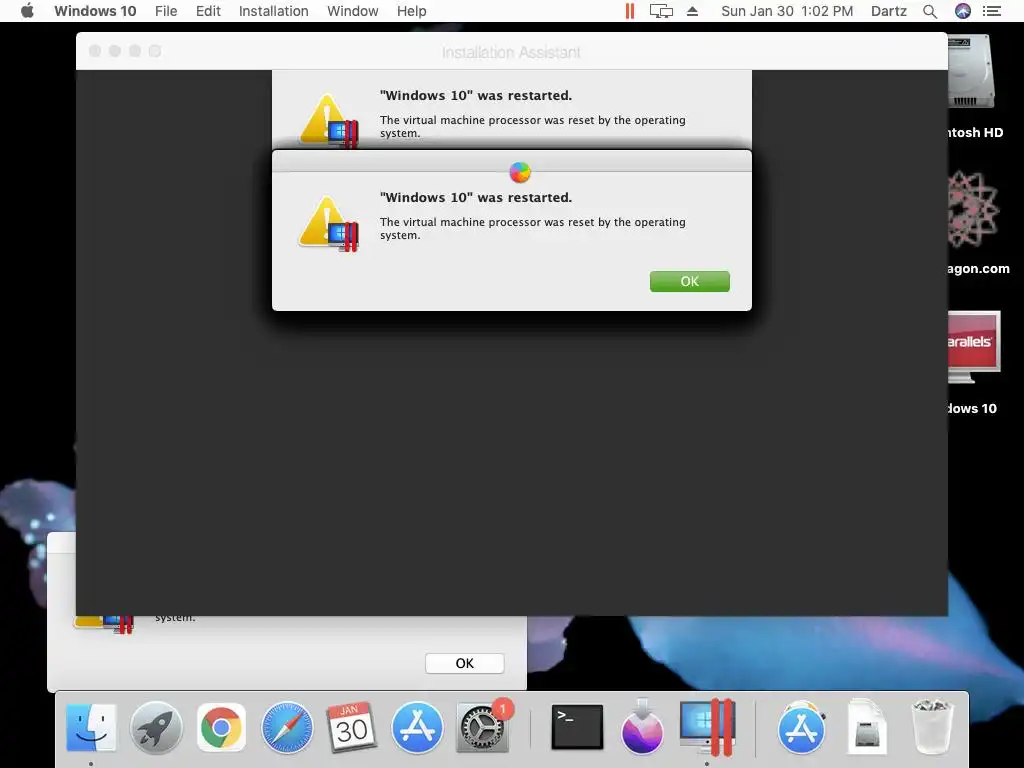Open System Preferences with update badge
Screen dimensions: 1024x768
(483, 727)
